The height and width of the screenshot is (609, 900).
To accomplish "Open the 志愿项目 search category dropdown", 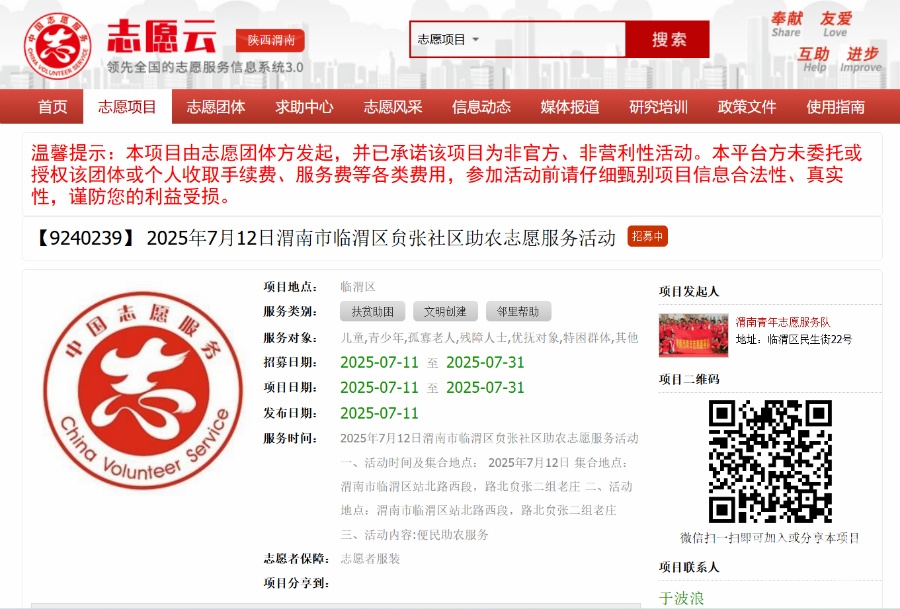I will tap(448, 40).
